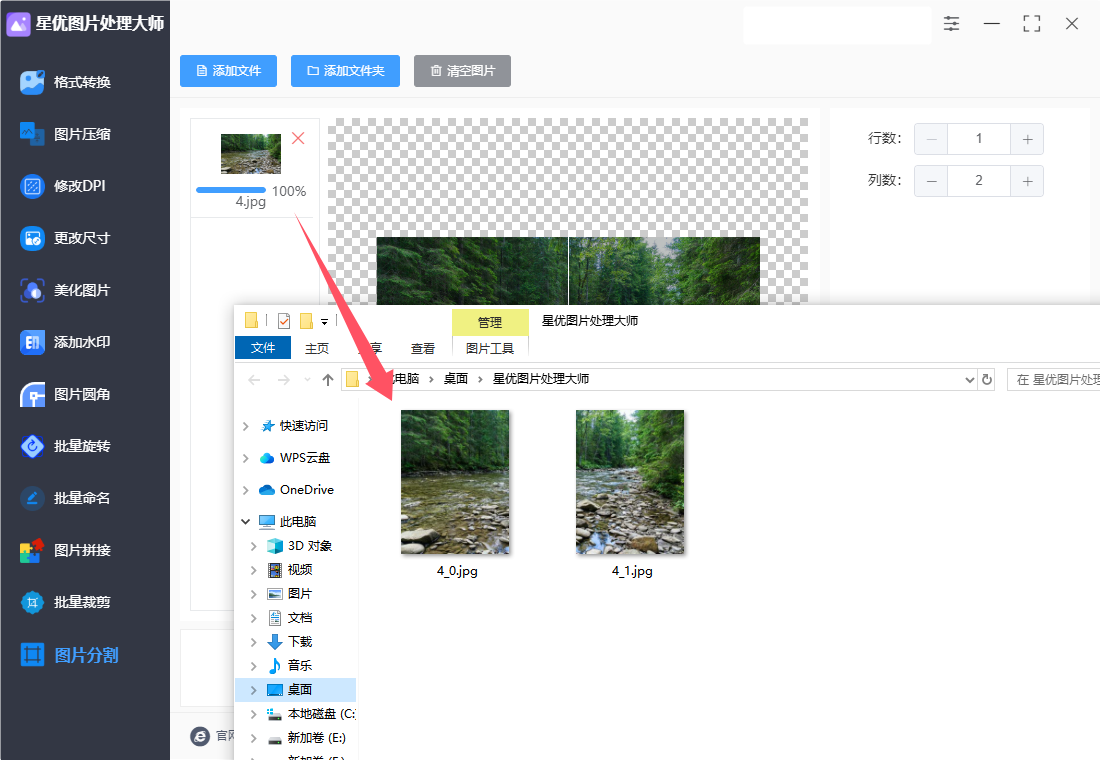Open the Explorer quick access toolbar dropdown
1100x760 pixels.
324,321
